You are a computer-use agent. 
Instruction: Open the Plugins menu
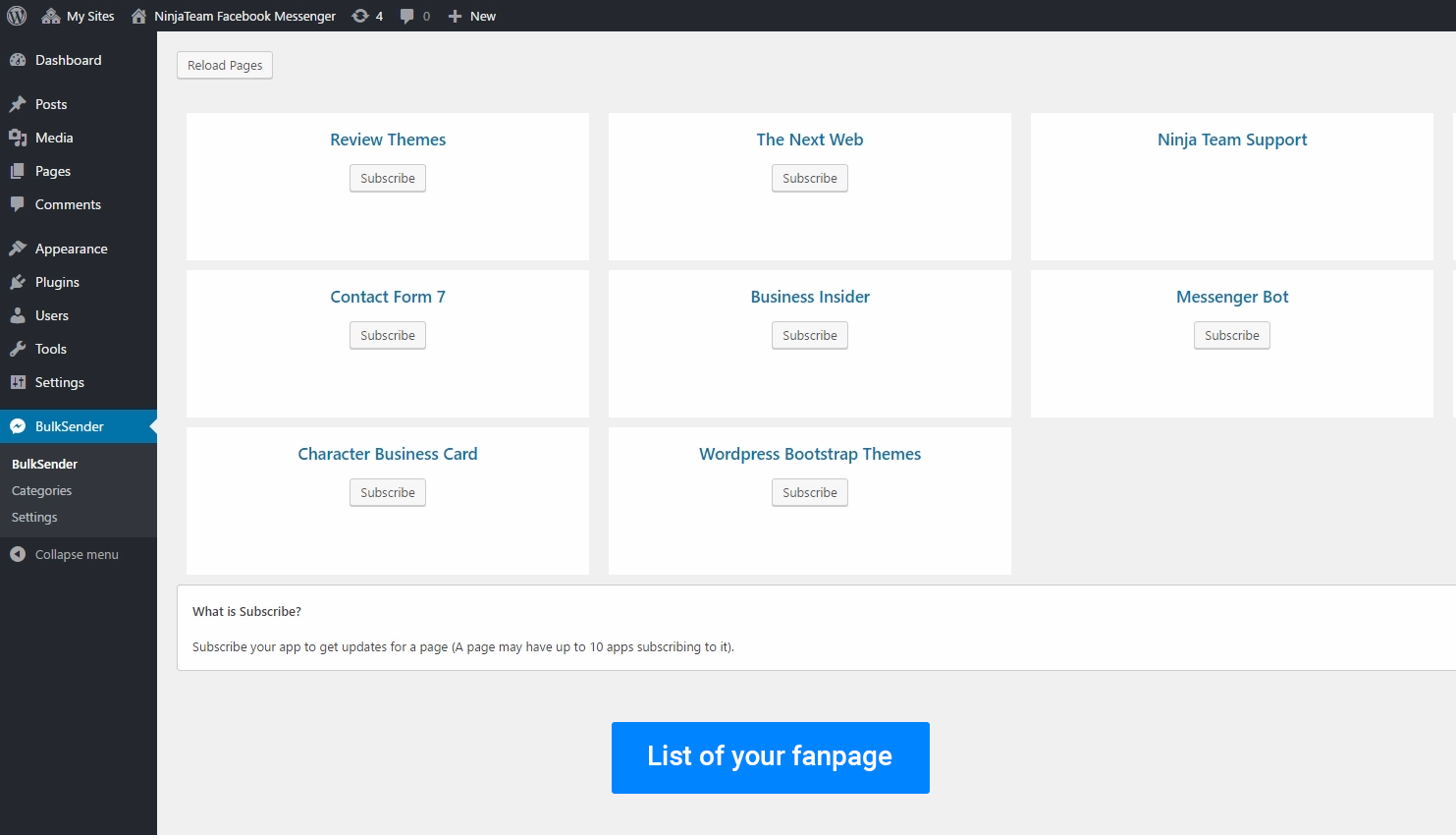(61, 282)
